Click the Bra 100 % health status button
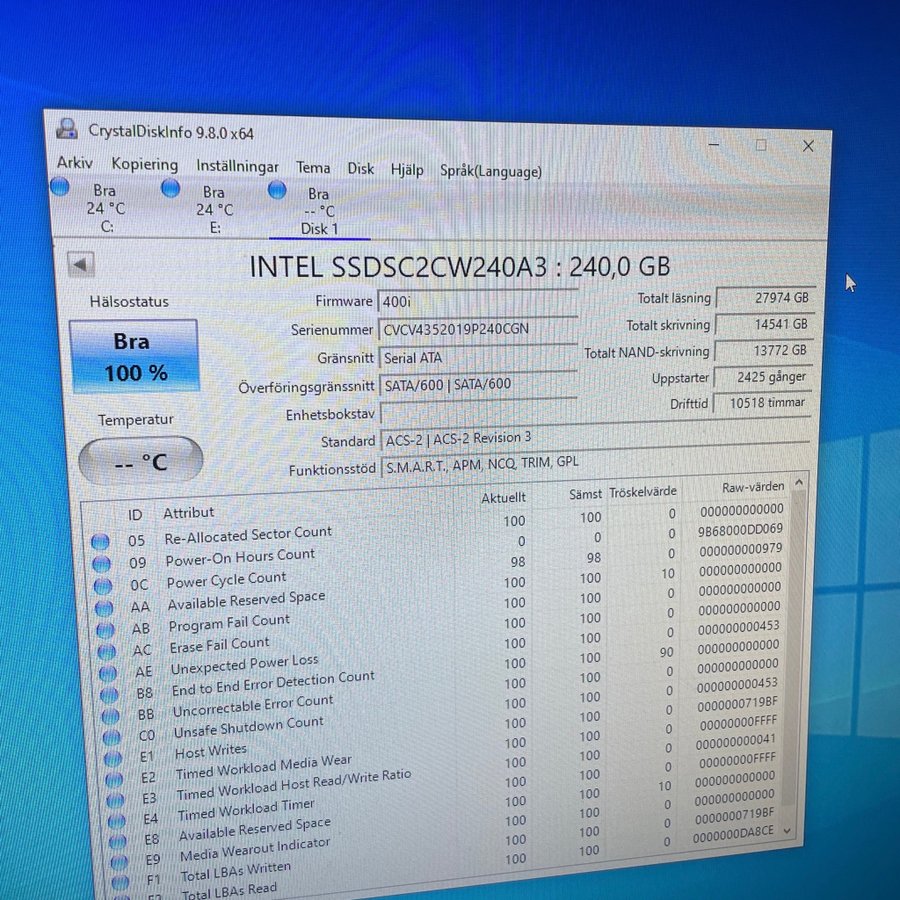This screenshot has width=900, height=900. click(133, 357)
